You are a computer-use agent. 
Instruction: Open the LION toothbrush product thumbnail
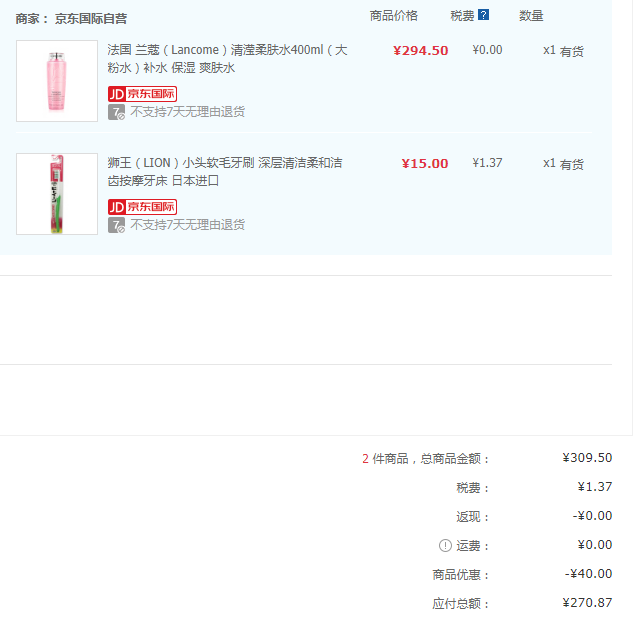(57, 194)
